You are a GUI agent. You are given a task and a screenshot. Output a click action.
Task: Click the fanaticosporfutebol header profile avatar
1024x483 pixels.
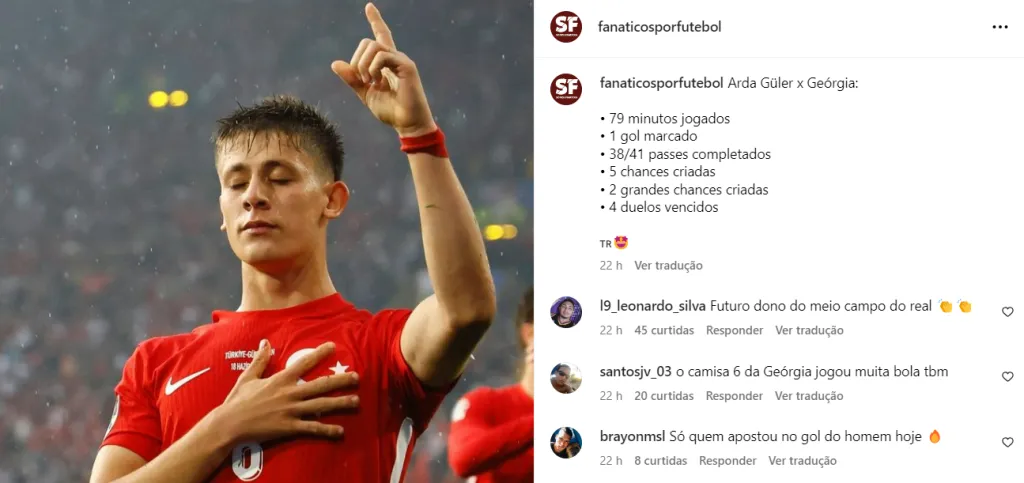566,27
